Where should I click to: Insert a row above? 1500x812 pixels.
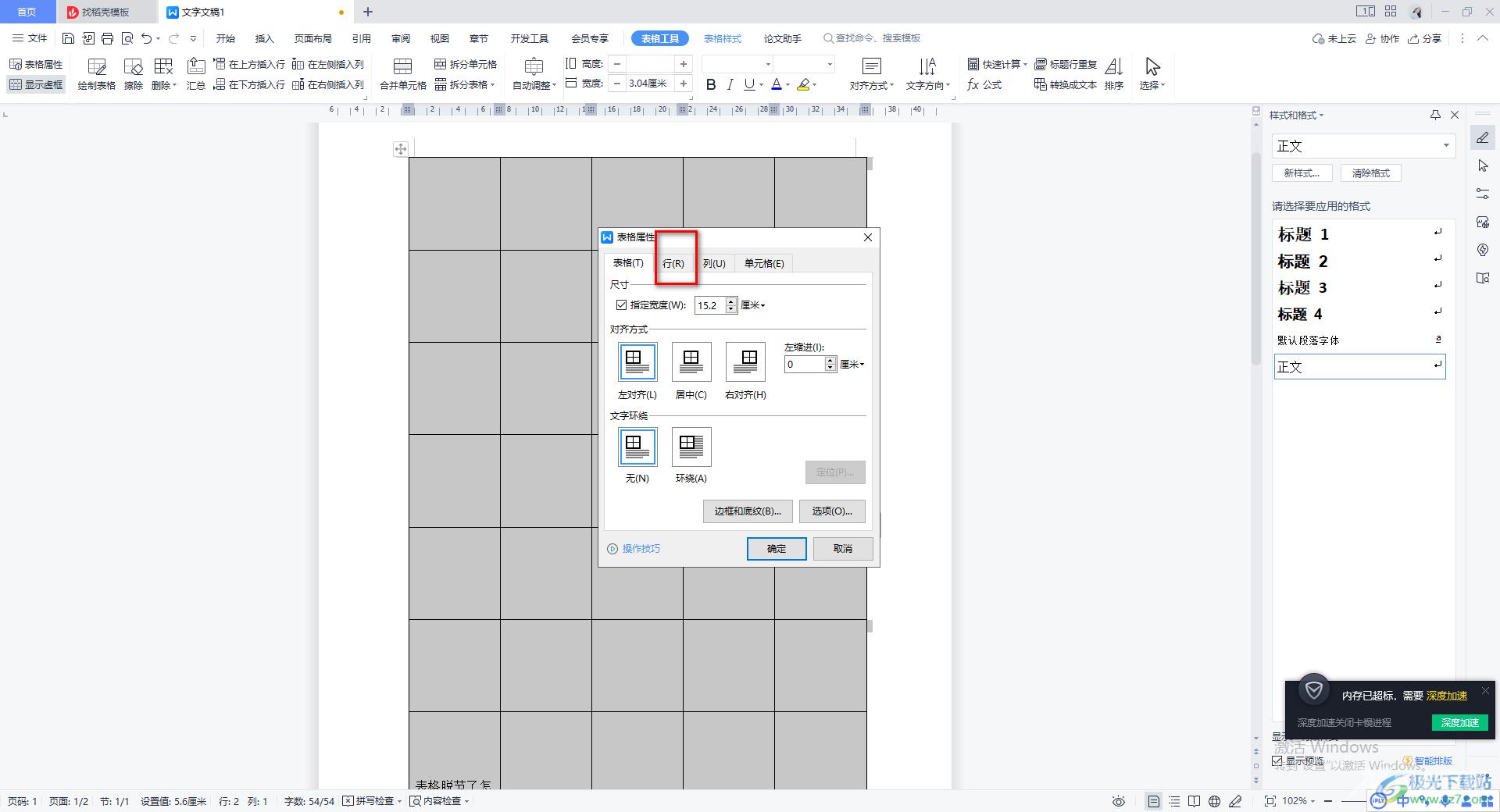(x=249, y=64)
